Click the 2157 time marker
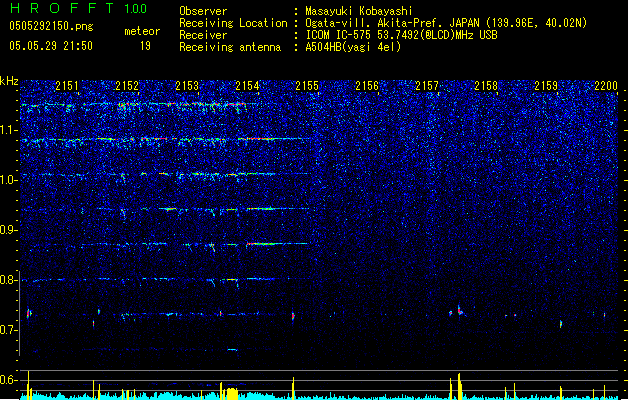Image resolution: width=629 pixels, height=400 pixels. pos(427,86)
